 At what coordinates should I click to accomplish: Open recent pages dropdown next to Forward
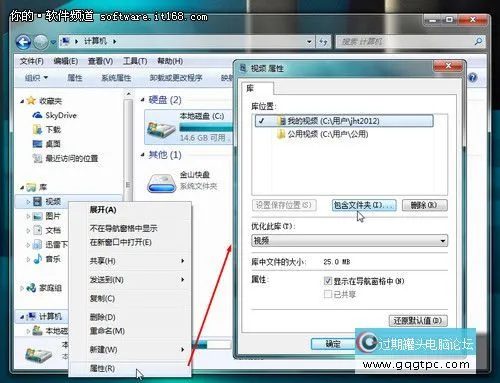53,42
